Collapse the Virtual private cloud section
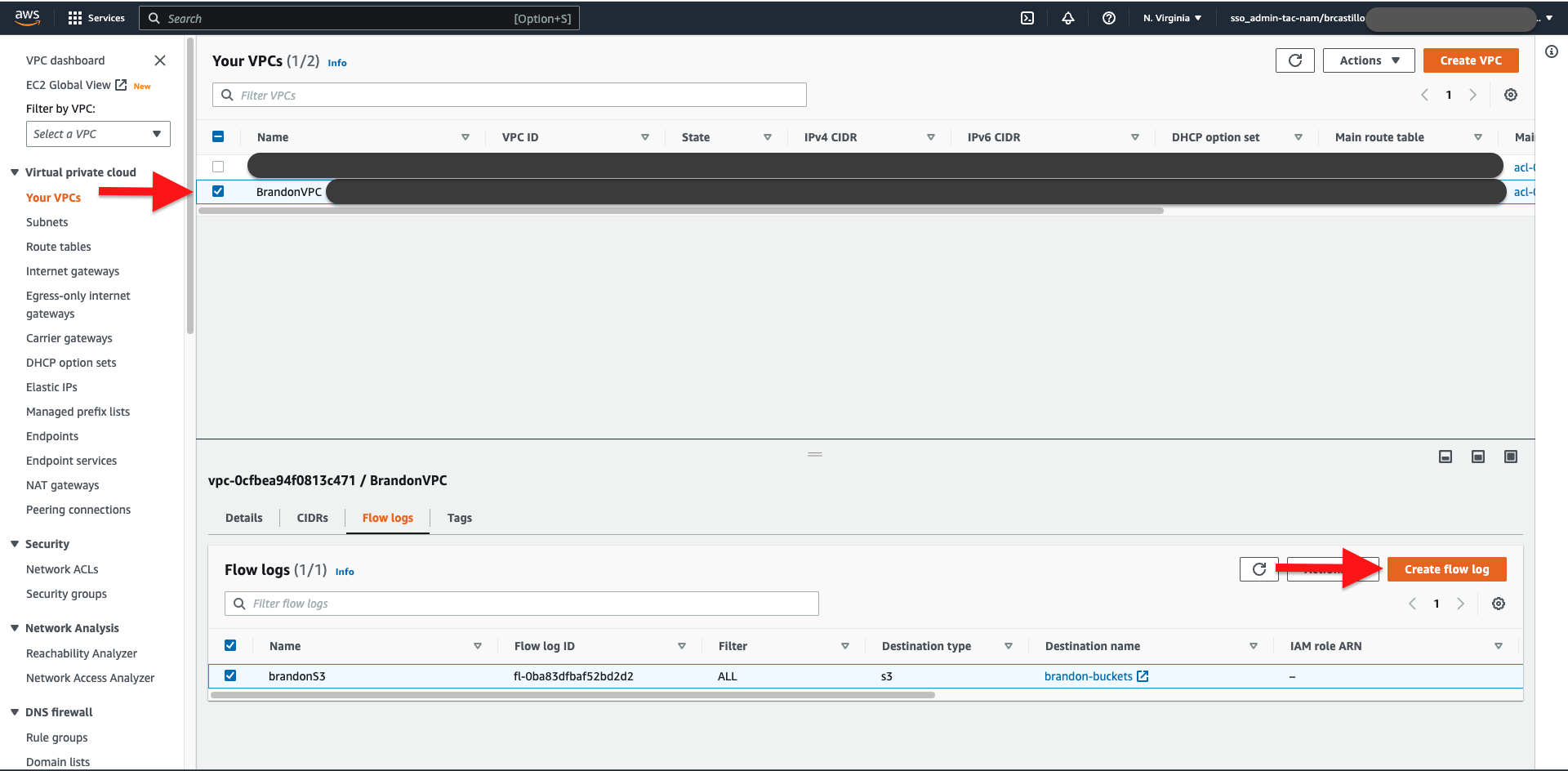The width and height of the screenshot is (1568, 771). tap(14, 172)
